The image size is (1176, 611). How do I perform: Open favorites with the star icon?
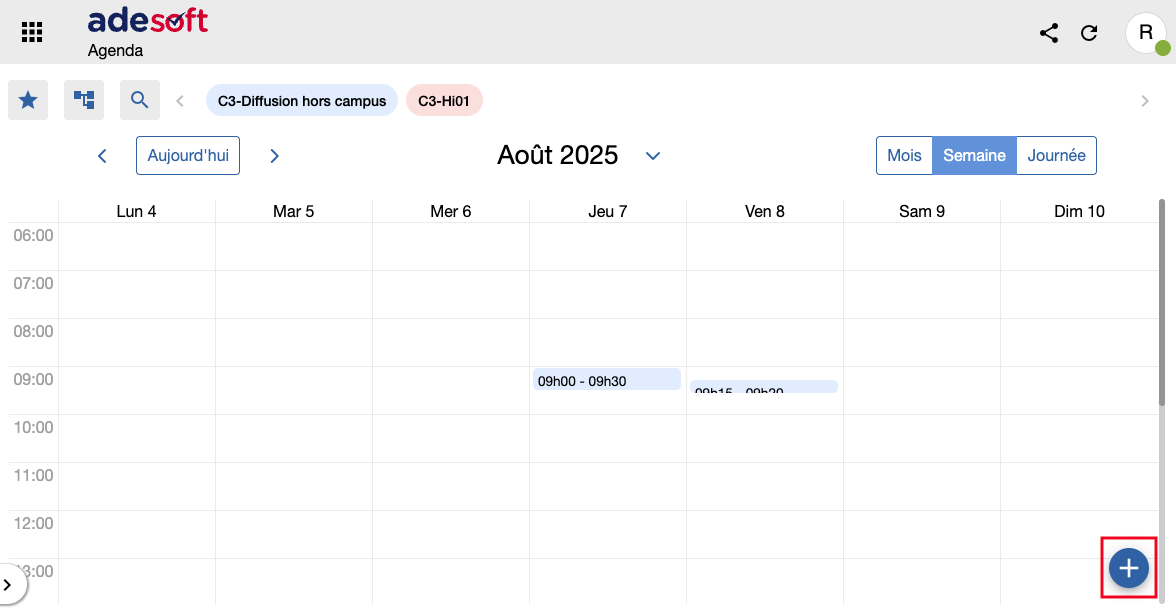tap(28, 100)
